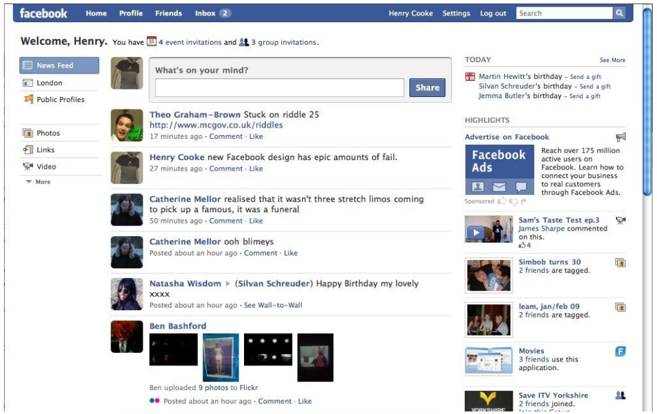Screen dimensions: 657x414
Task: Click the Photos icon in sidebar
Action: (x=28, y=133)
